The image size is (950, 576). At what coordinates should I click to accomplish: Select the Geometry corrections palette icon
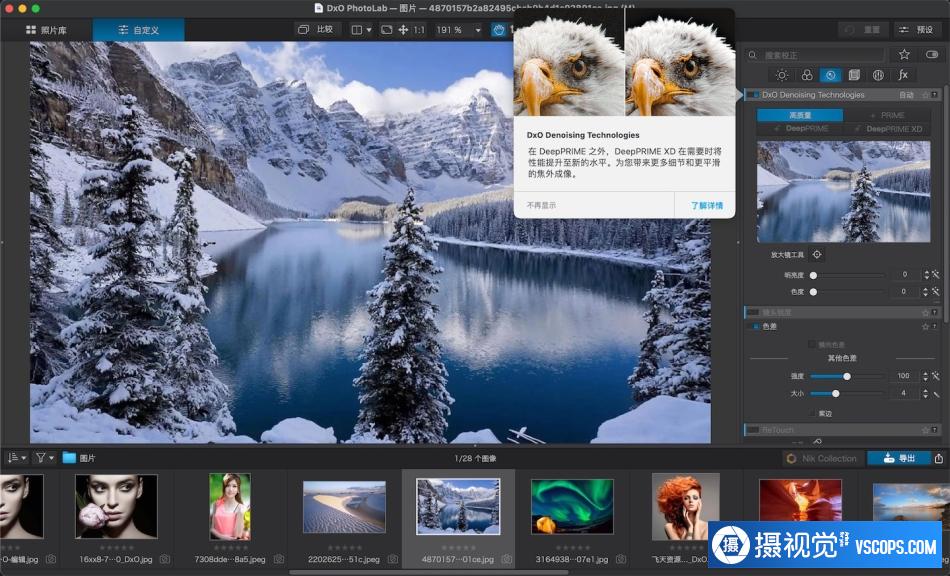[x=854, y=75]
